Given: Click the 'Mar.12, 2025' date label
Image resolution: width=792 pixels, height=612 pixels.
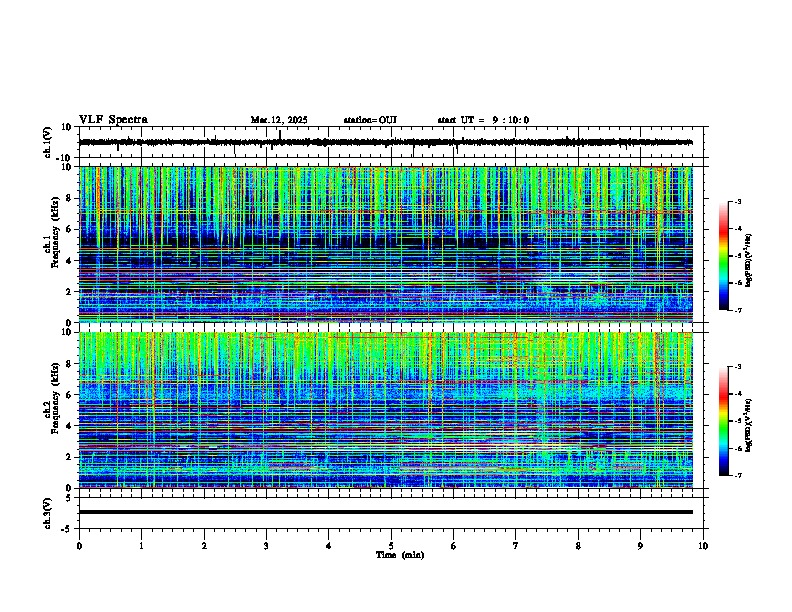Looking at the screenshot, I should coord(279,120).
